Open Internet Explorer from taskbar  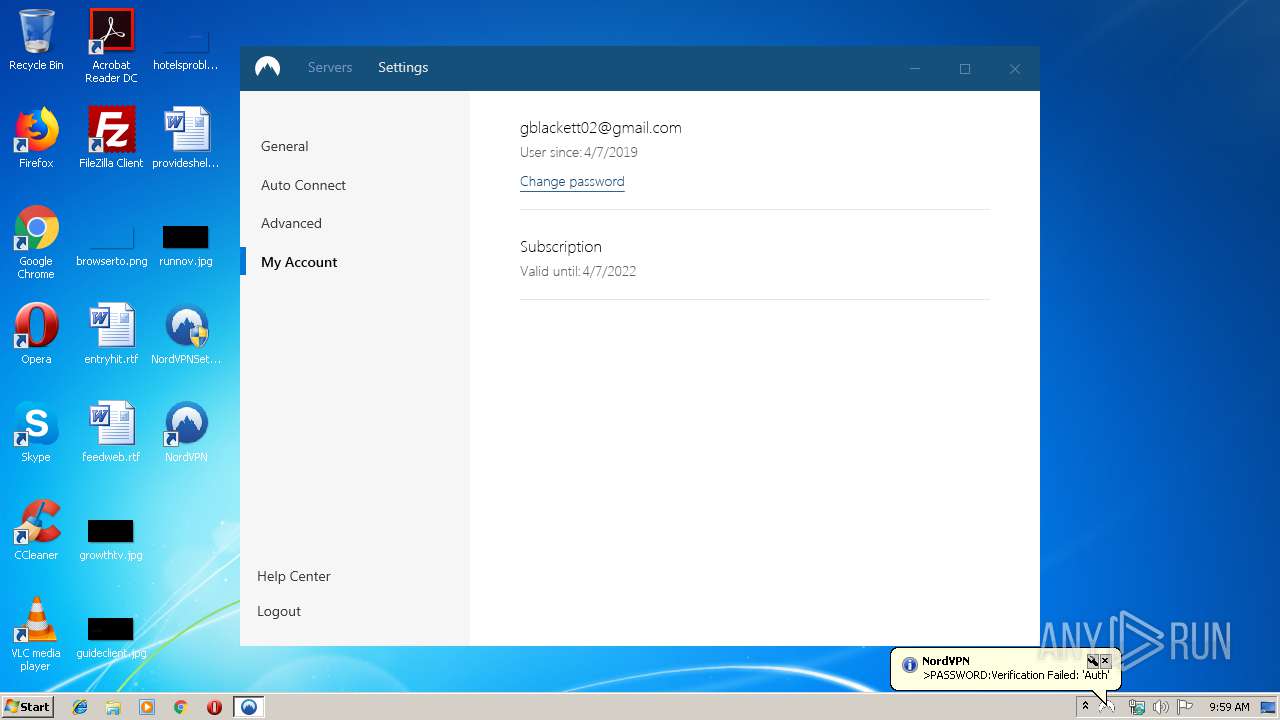click(x=80, y=707)
